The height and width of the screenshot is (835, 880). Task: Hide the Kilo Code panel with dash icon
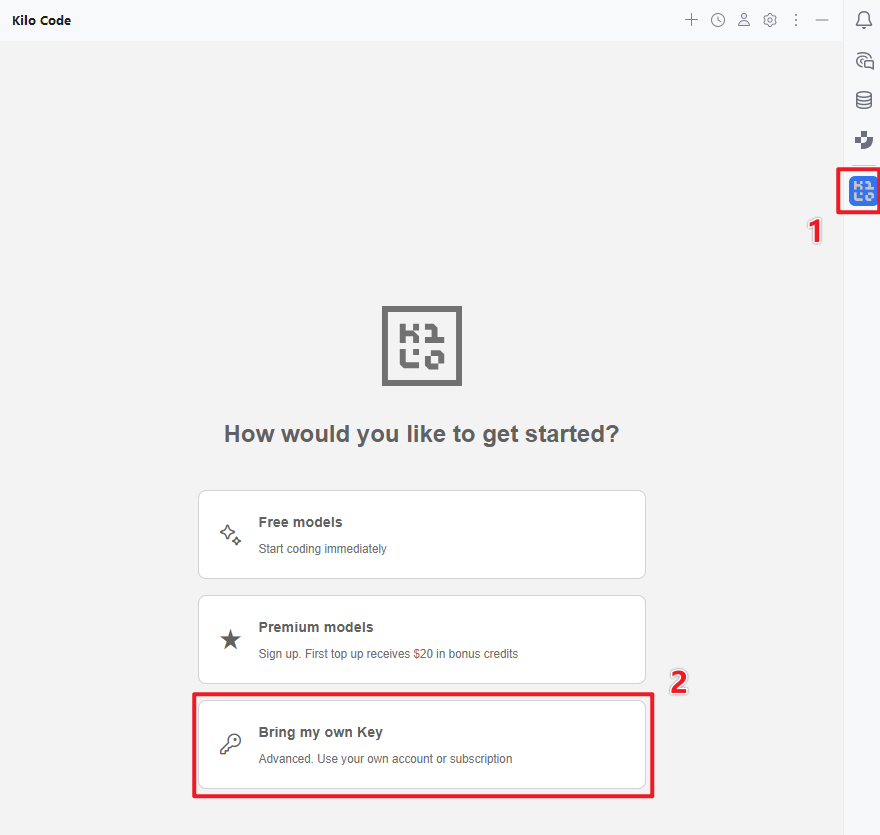point(822,20)
